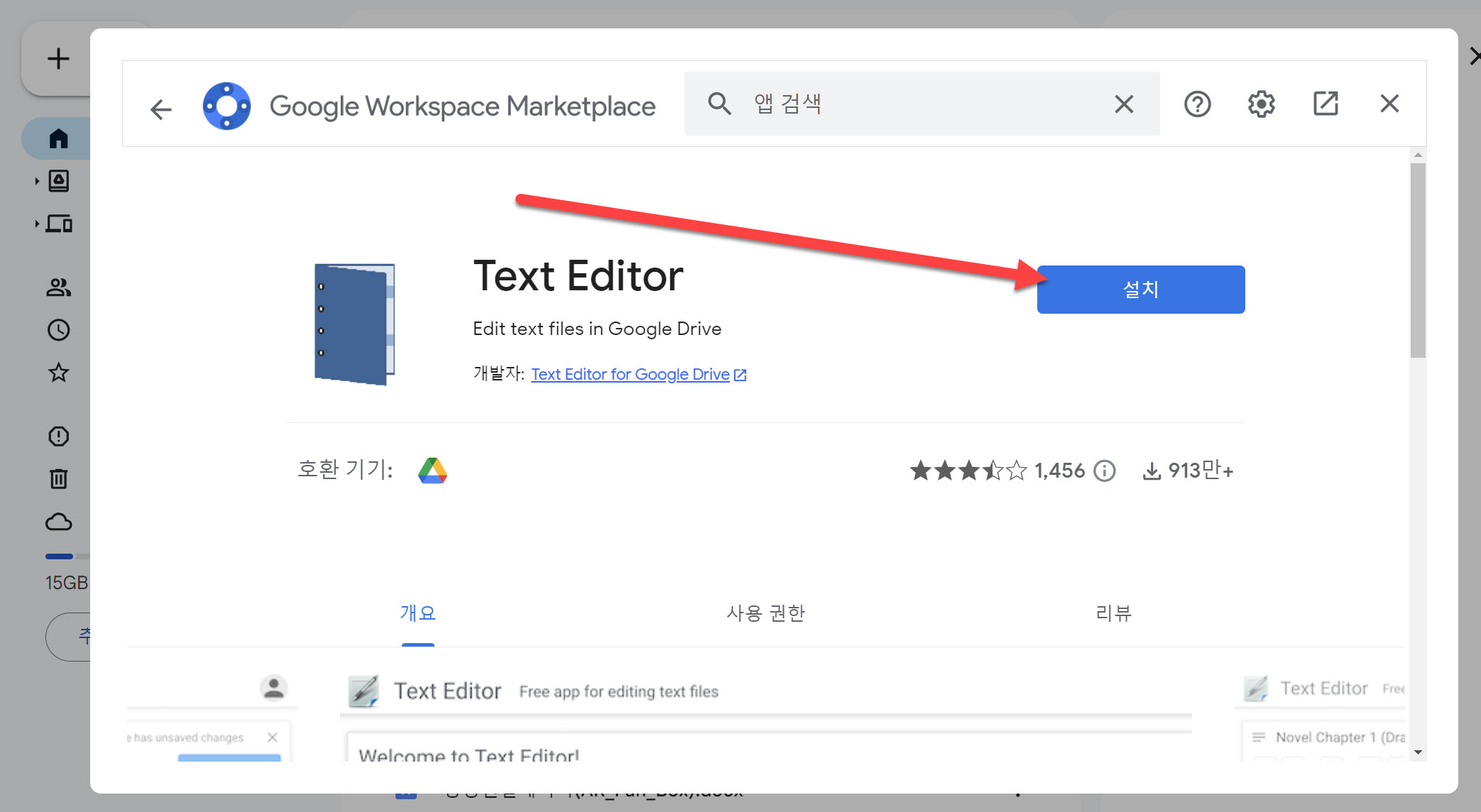1481x812 pixels.
Task: Open Drive Home in sidebar
Action: (59, 138)
